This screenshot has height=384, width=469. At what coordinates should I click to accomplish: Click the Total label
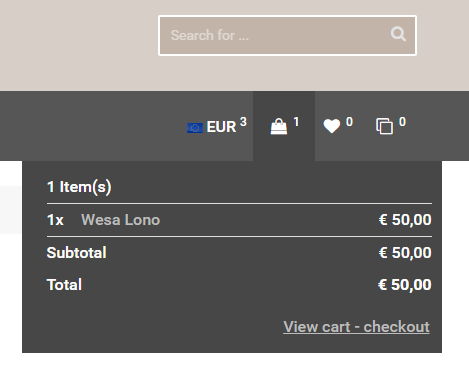click(64, 285)
